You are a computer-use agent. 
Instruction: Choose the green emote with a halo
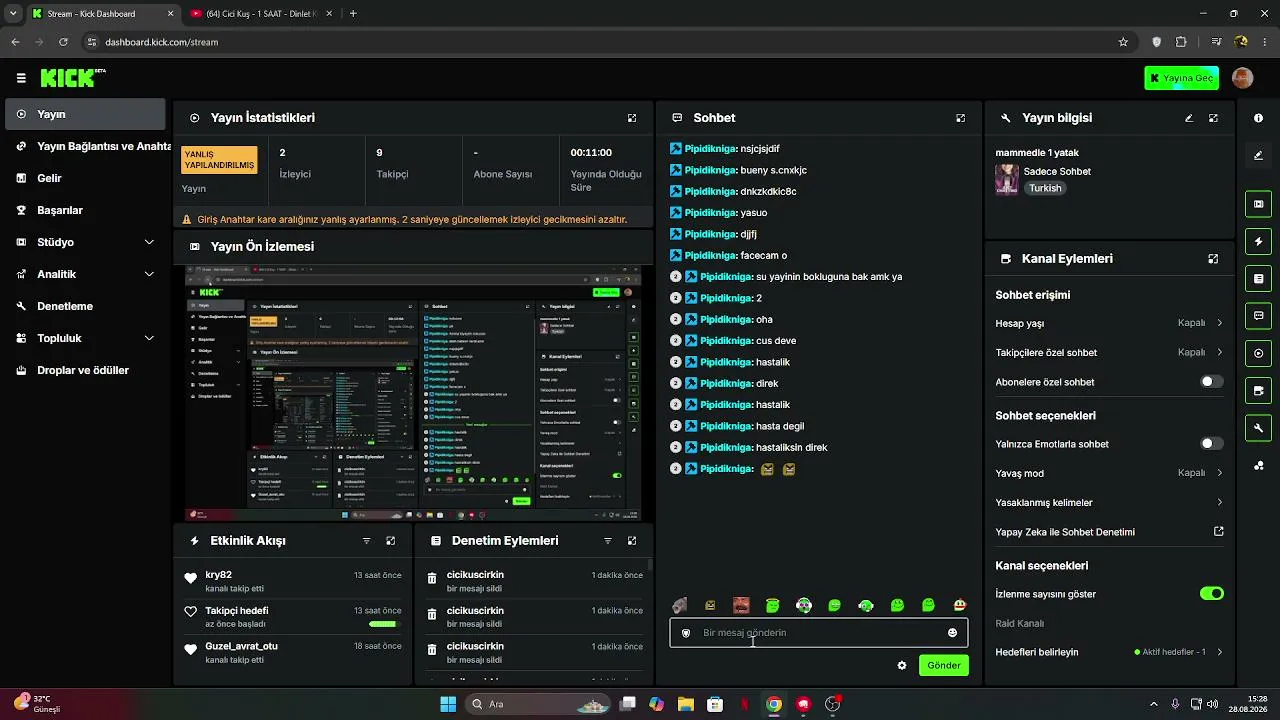(772, 605)
